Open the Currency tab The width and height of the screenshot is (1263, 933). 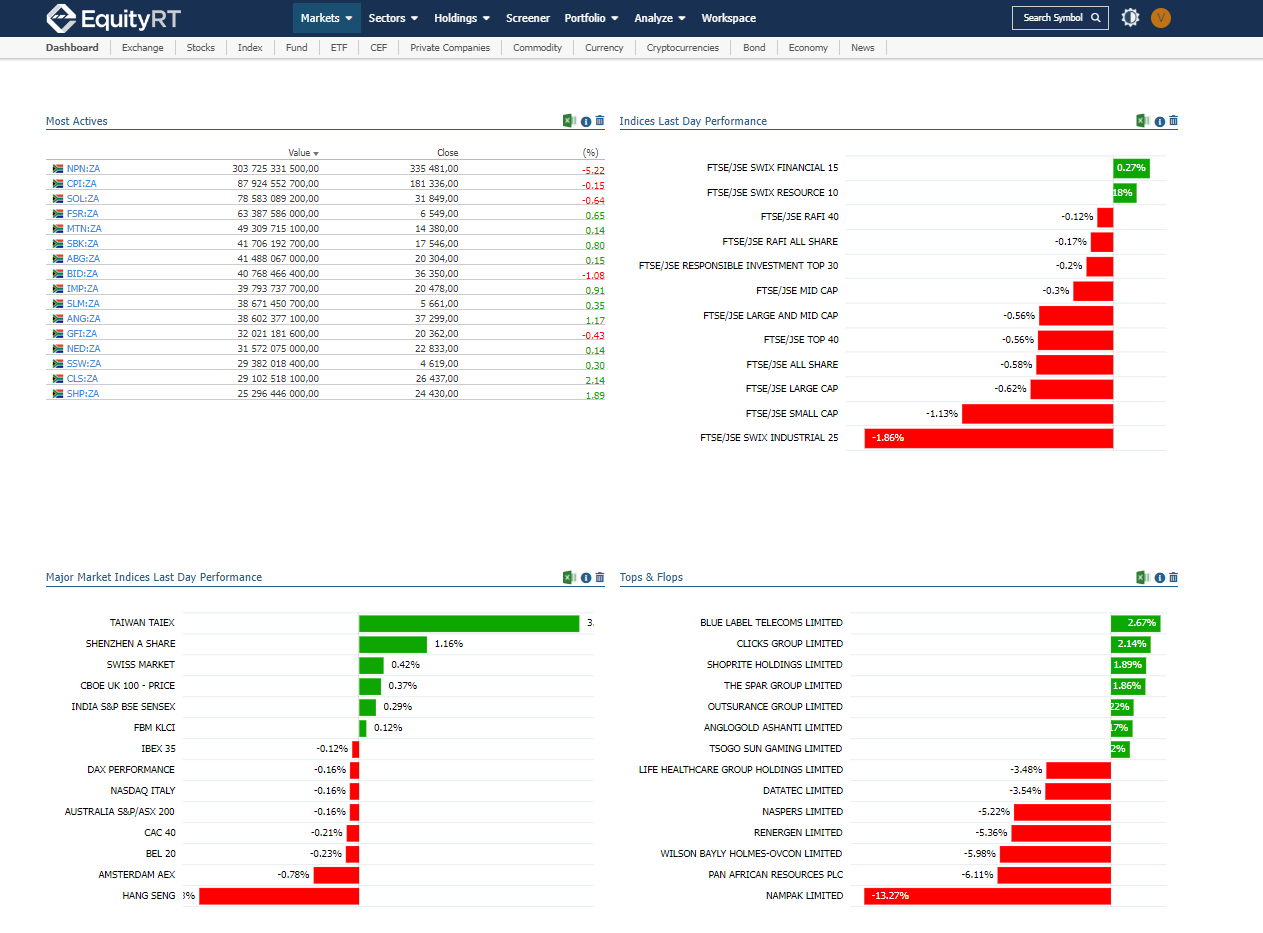(x=604, y=48)
